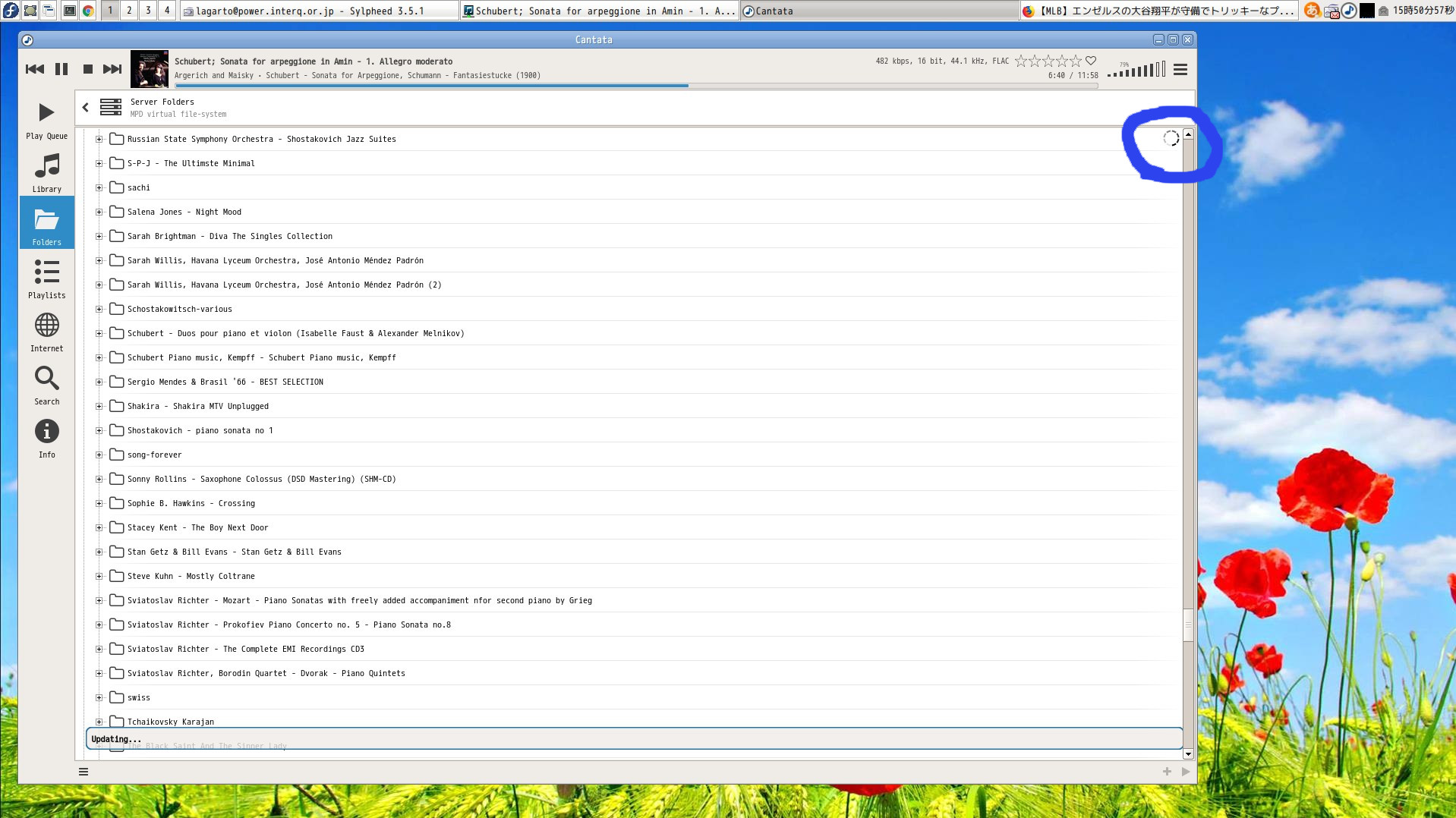1456x818 pixels.
Task: Open the Search view in sidebar
Action: click(46, 385)
